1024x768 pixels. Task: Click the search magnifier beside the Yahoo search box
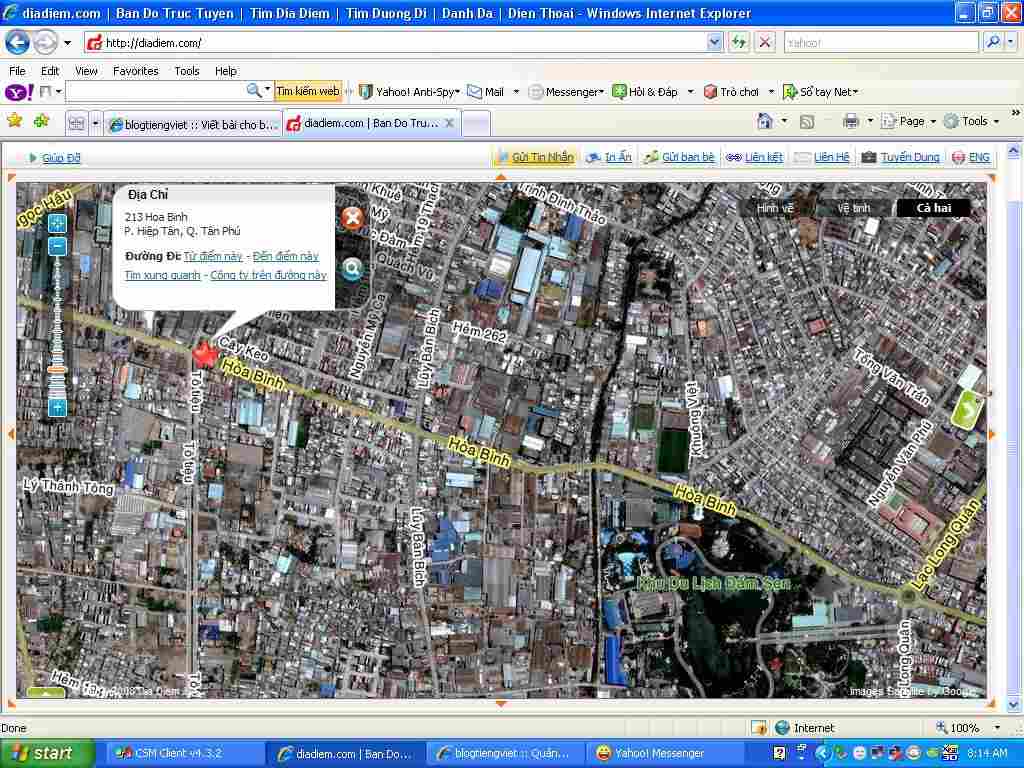pos(993,42)
